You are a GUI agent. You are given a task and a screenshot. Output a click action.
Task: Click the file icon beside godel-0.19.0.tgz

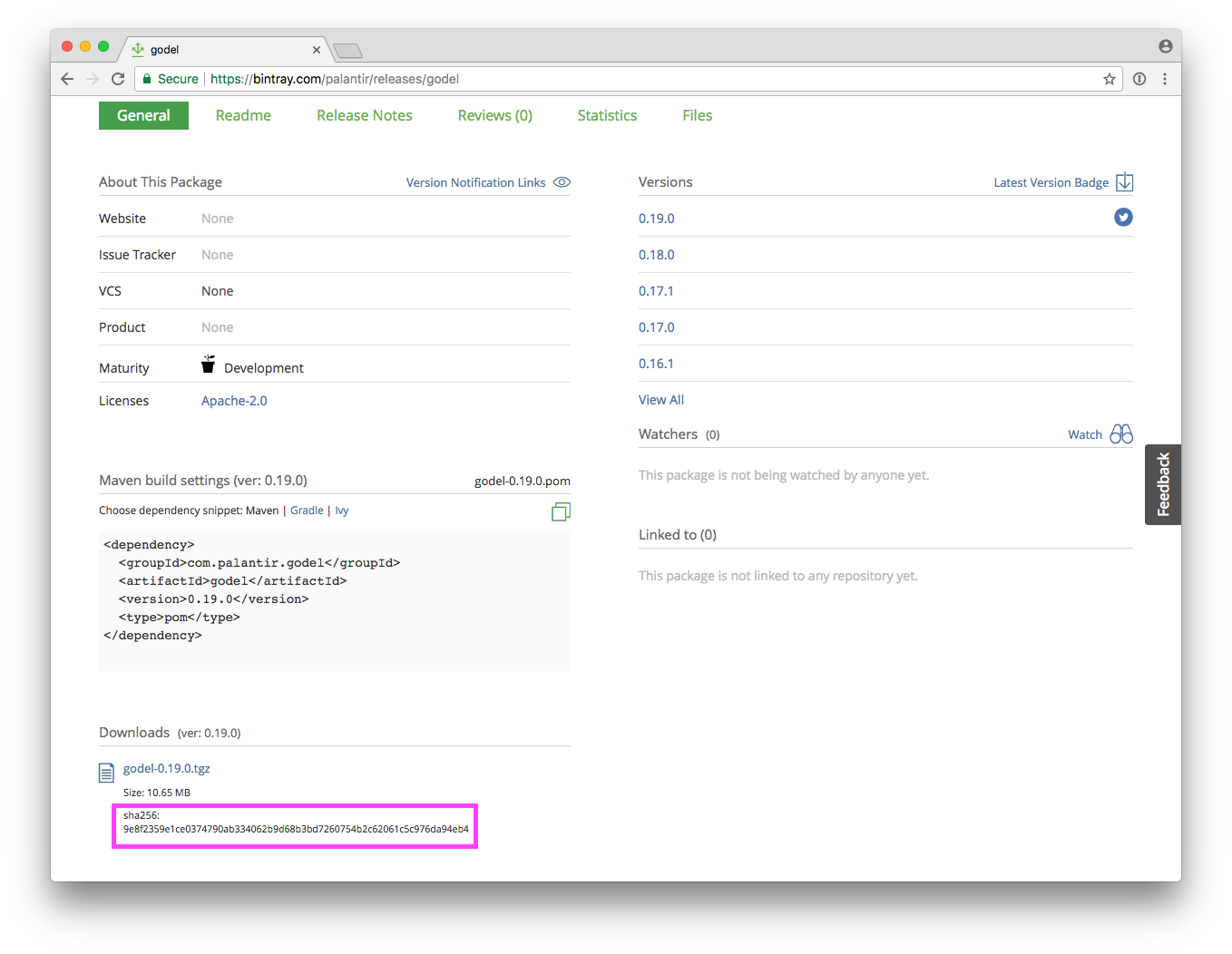coord(106,772)
